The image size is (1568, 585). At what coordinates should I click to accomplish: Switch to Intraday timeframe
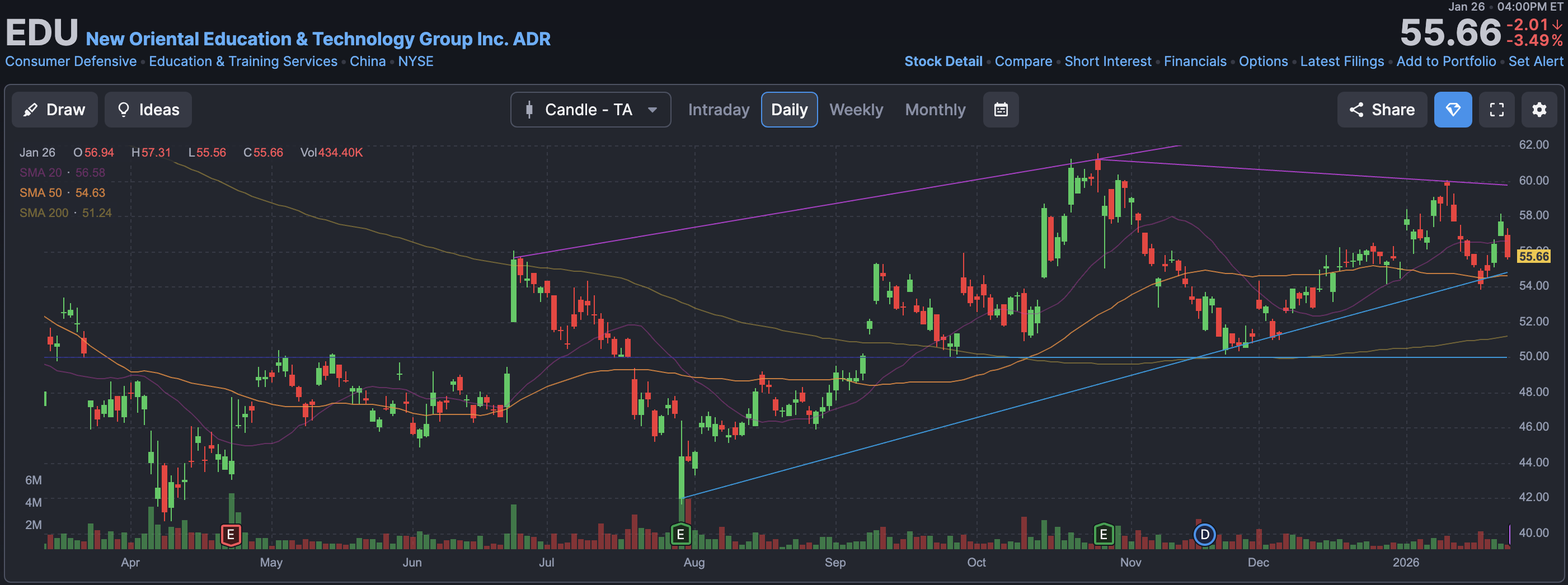point(719,110)
